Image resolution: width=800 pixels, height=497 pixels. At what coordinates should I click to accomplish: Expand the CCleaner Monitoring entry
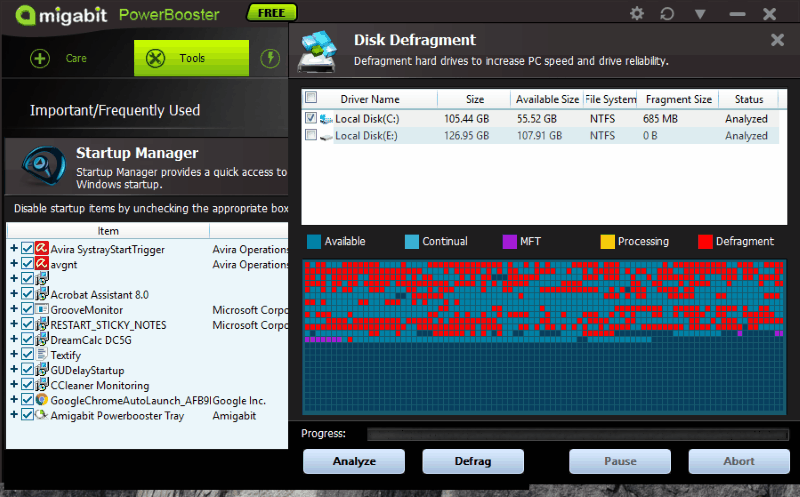[14, 384]
